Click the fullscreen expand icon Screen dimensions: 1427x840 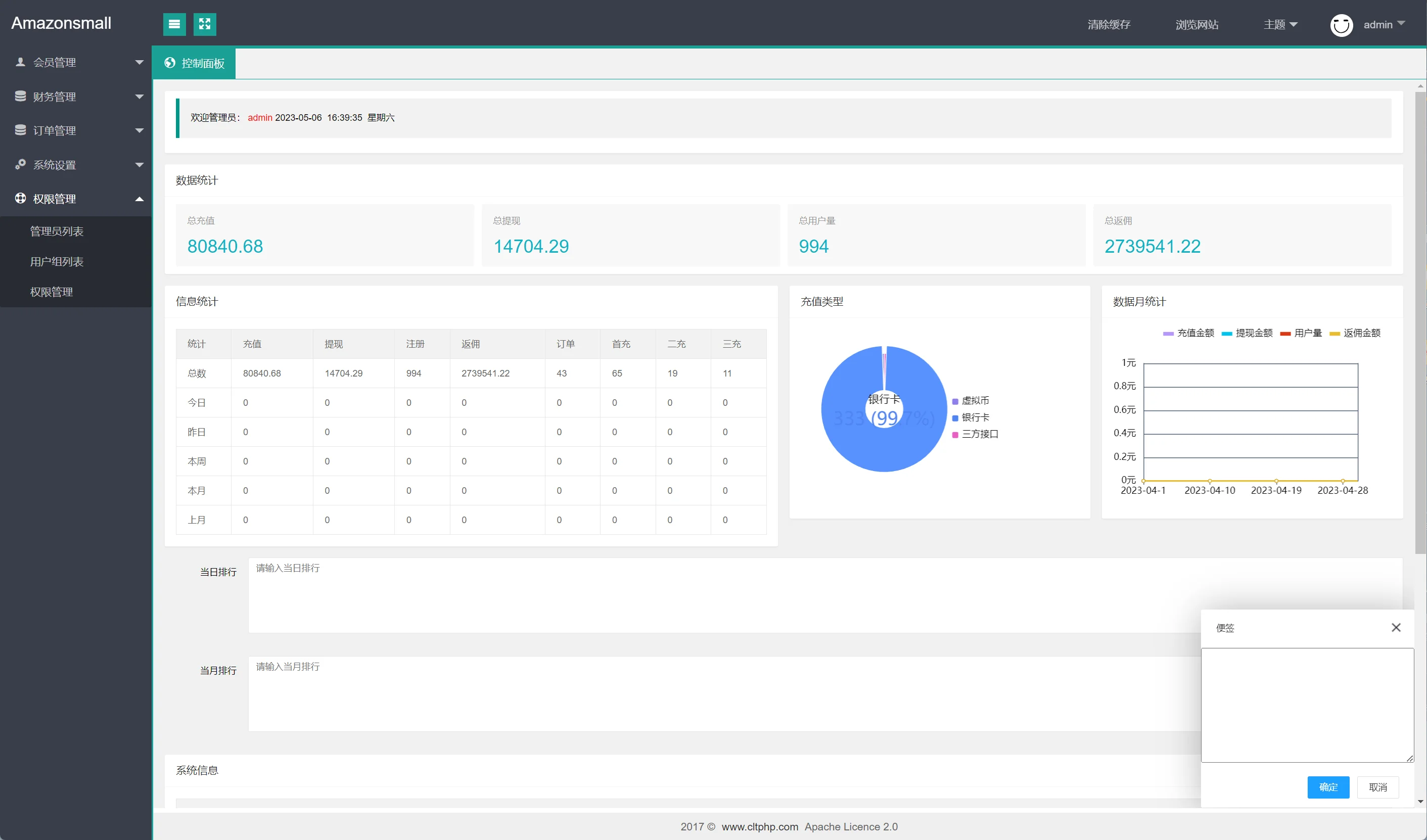tap(204, 24)
